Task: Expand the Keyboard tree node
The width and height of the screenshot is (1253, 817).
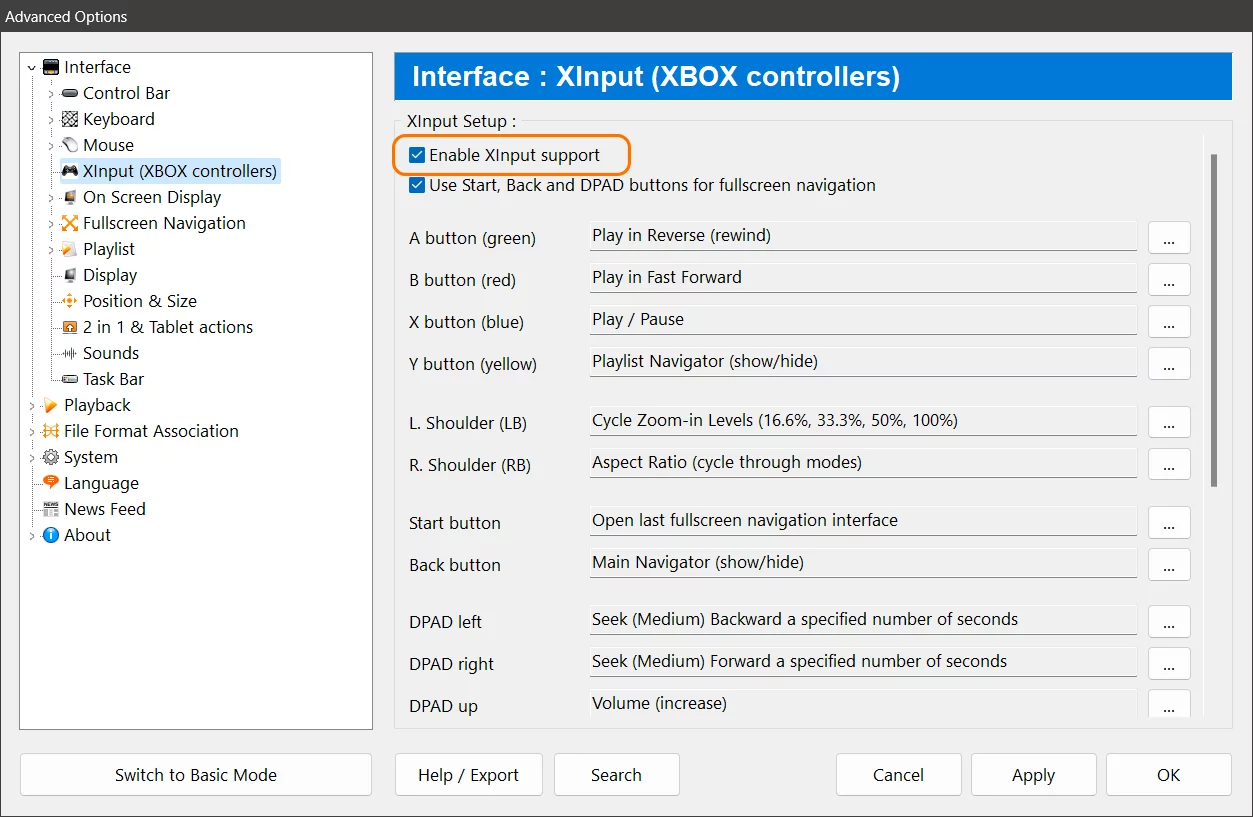Action: tap(51, 120)
